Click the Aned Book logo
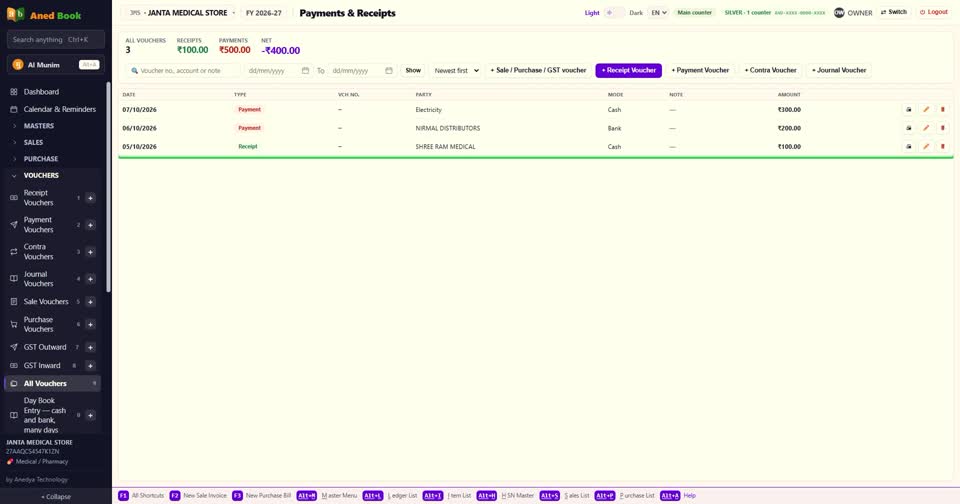This screenshot has width=960, height=504. [x=44, y=15]
